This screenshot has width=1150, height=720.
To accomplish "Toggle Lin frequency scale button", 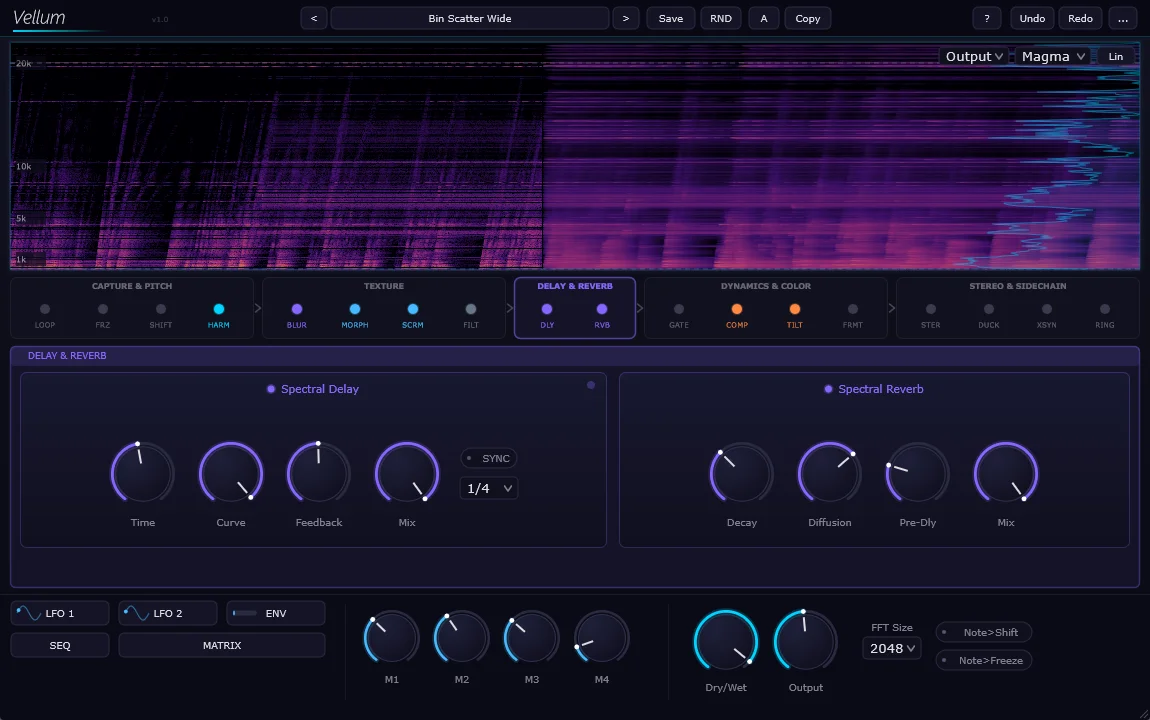I will pyautogui.click(x=1116, y=56).
